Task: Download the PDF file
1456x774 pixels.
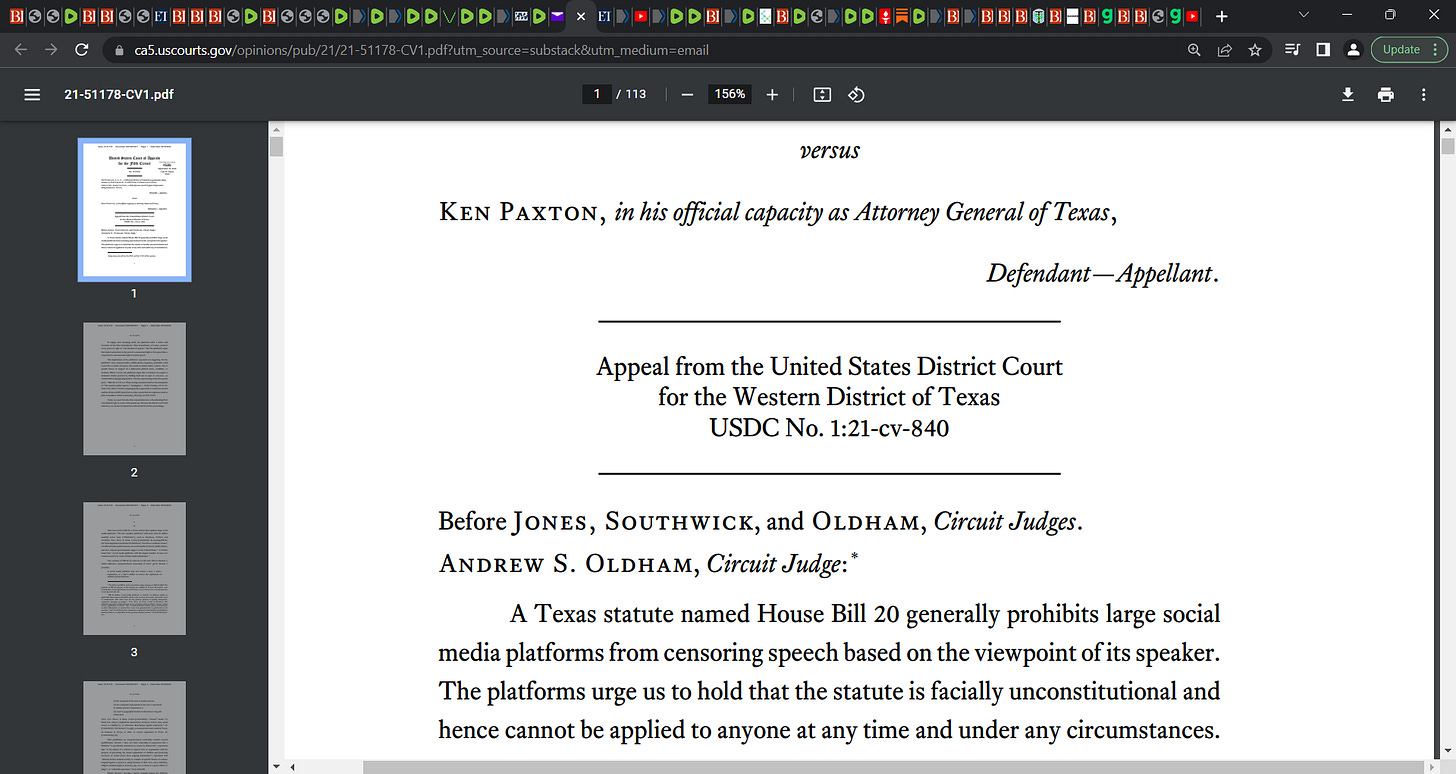Action: (1348, 94)
